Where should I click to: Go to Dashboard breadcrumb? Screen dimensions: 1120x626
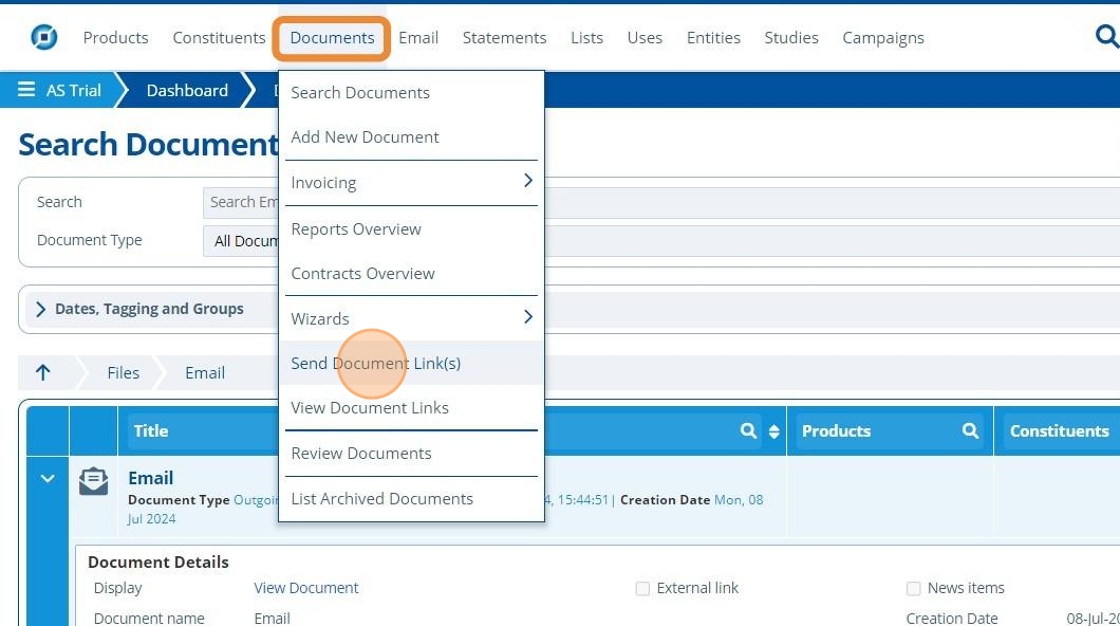pos(187,90)
